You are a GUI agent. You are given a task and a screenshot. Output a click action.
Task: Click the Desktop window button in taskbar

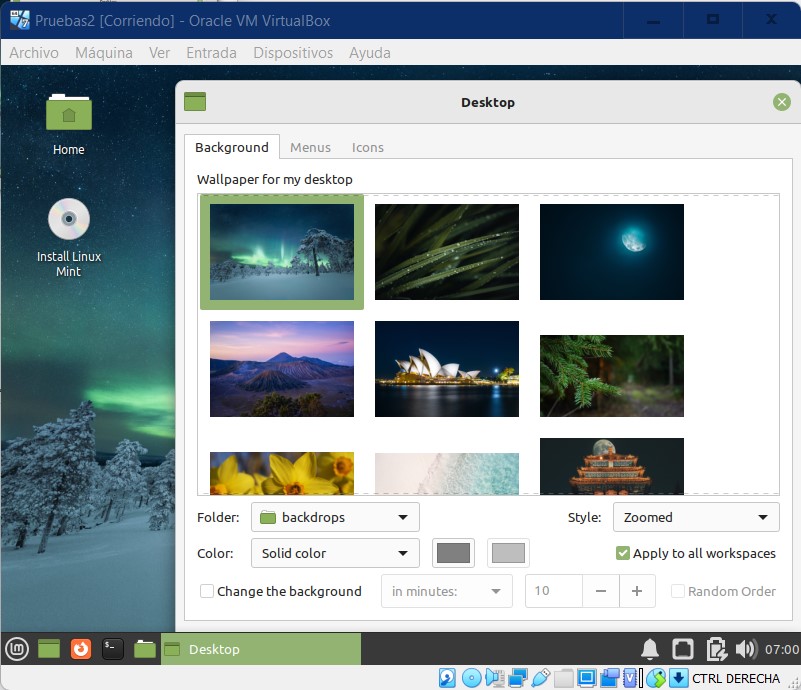[260, 649]
